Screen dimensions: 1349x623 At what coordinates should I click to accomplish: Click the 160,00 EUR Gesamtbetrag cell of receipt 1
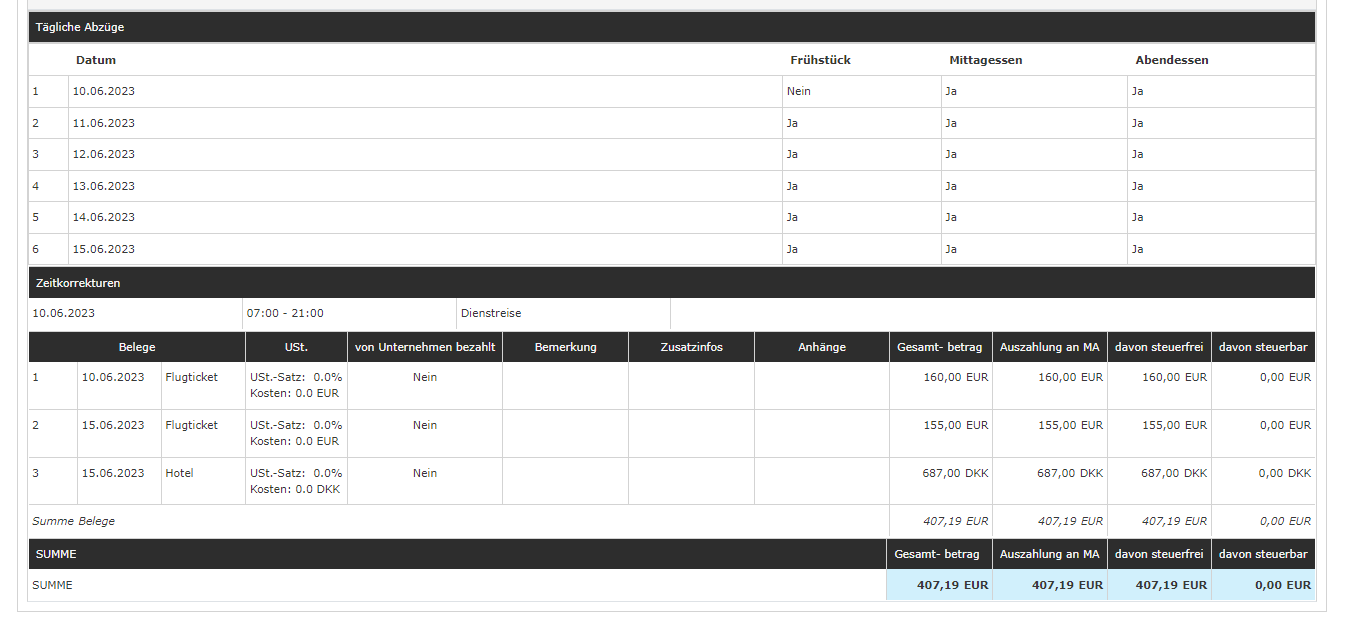pyautogui.click(x=954, y=378)
